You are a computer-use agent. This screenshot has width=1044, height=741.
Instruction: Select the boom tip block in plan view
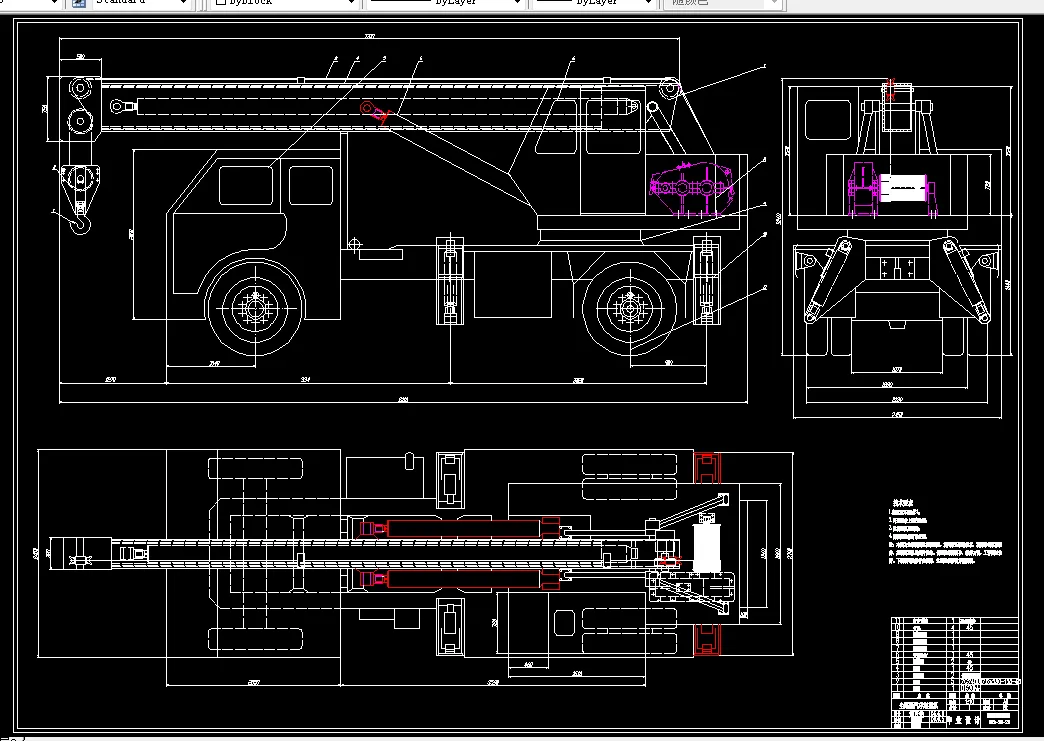pyautogui.click(x=81, y=553)
